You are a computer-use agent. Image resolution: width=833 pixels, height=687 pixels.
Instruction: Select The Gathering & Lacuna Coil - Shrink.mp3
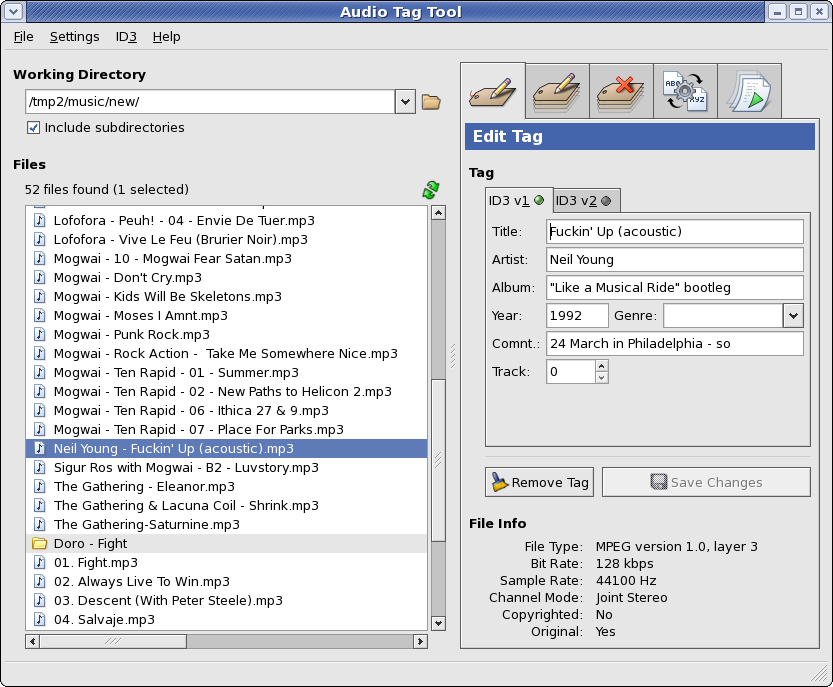(x=226, y=506)
